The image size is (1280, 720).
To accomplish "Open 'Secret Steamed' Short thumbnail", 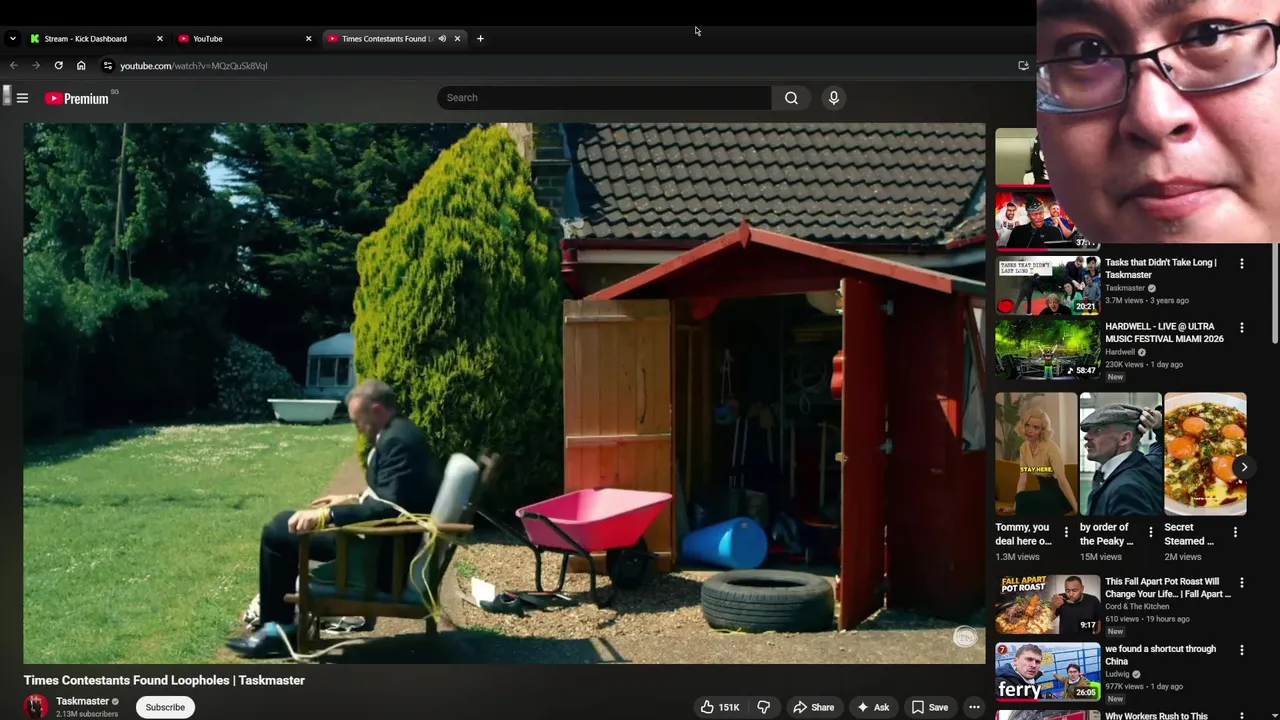I will click(x=1205, y=453).
